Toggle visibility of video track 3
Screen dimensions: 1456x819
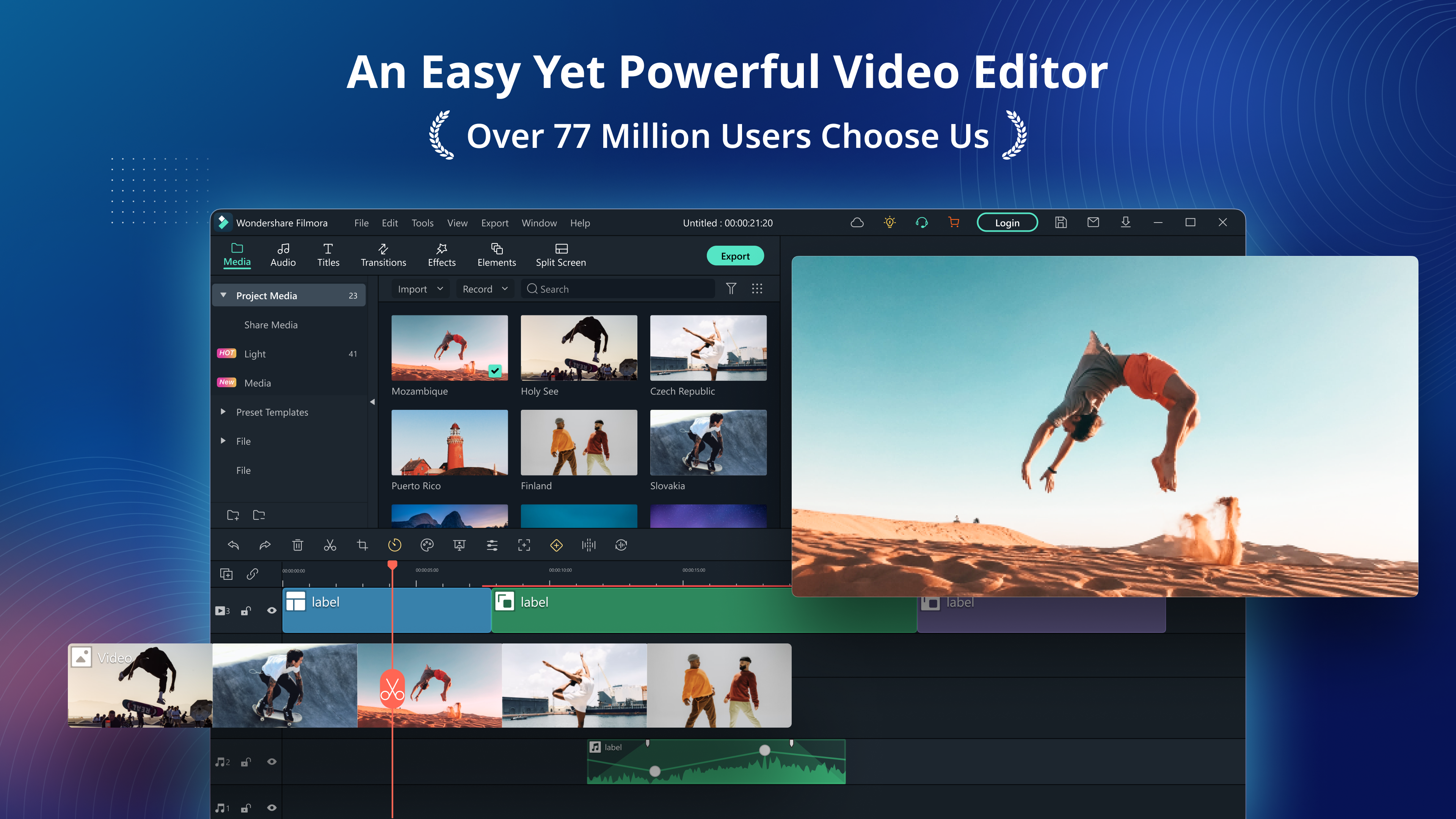272,610
